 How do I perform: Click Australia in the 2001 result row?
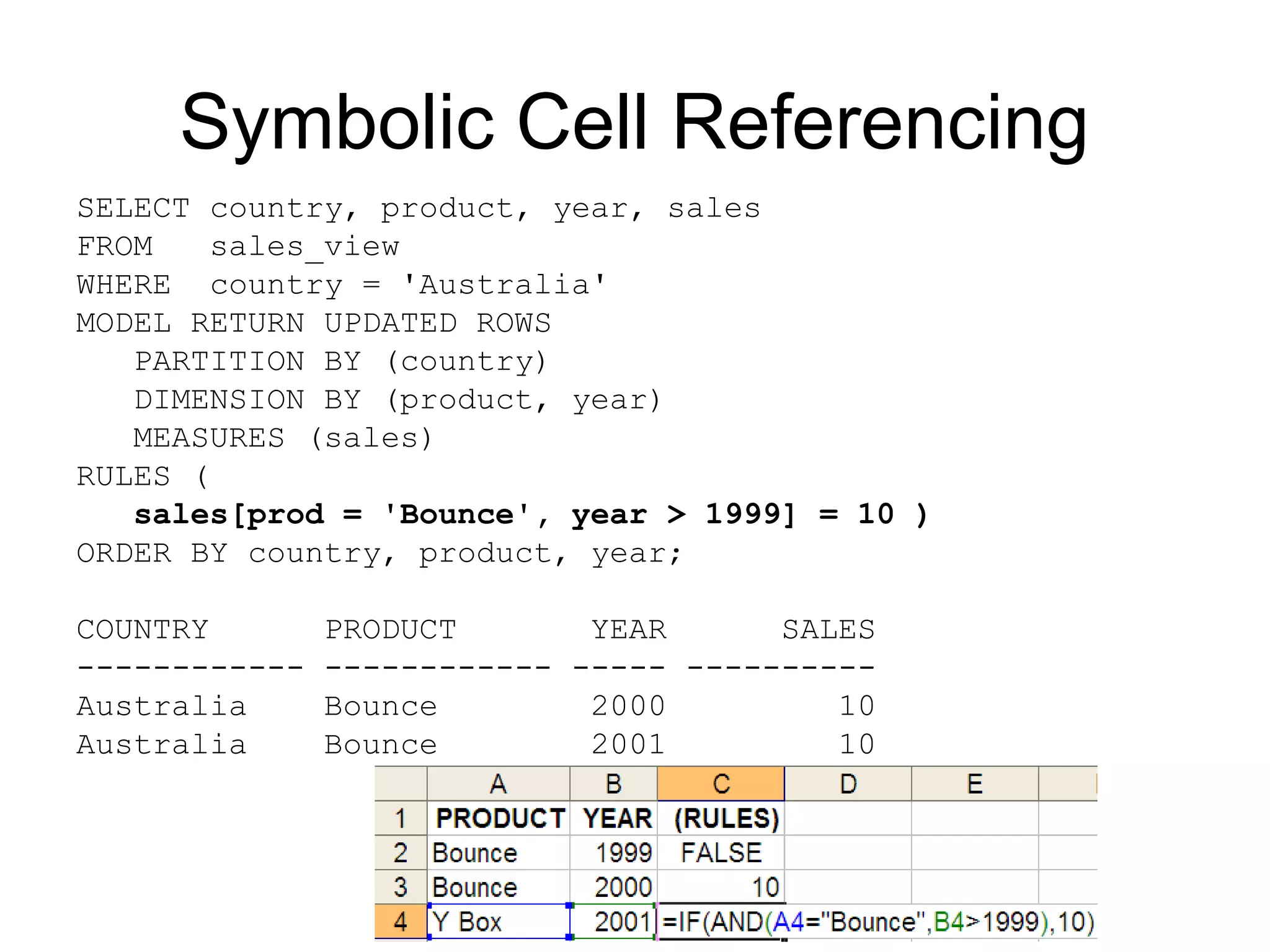[162, 745]
